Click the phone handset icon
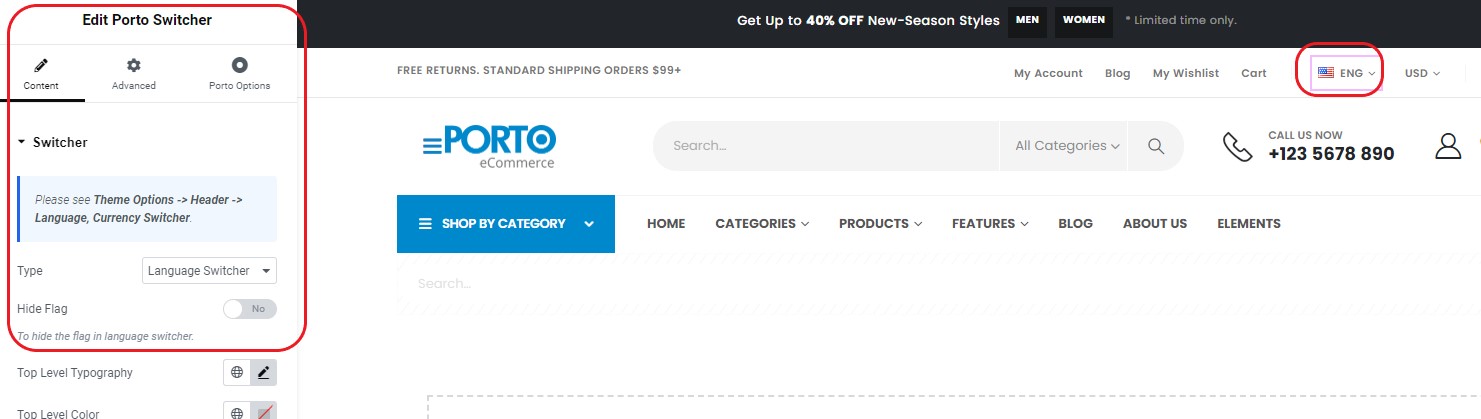Viewport: 1481px width, 419px height. coord(1237,146)
